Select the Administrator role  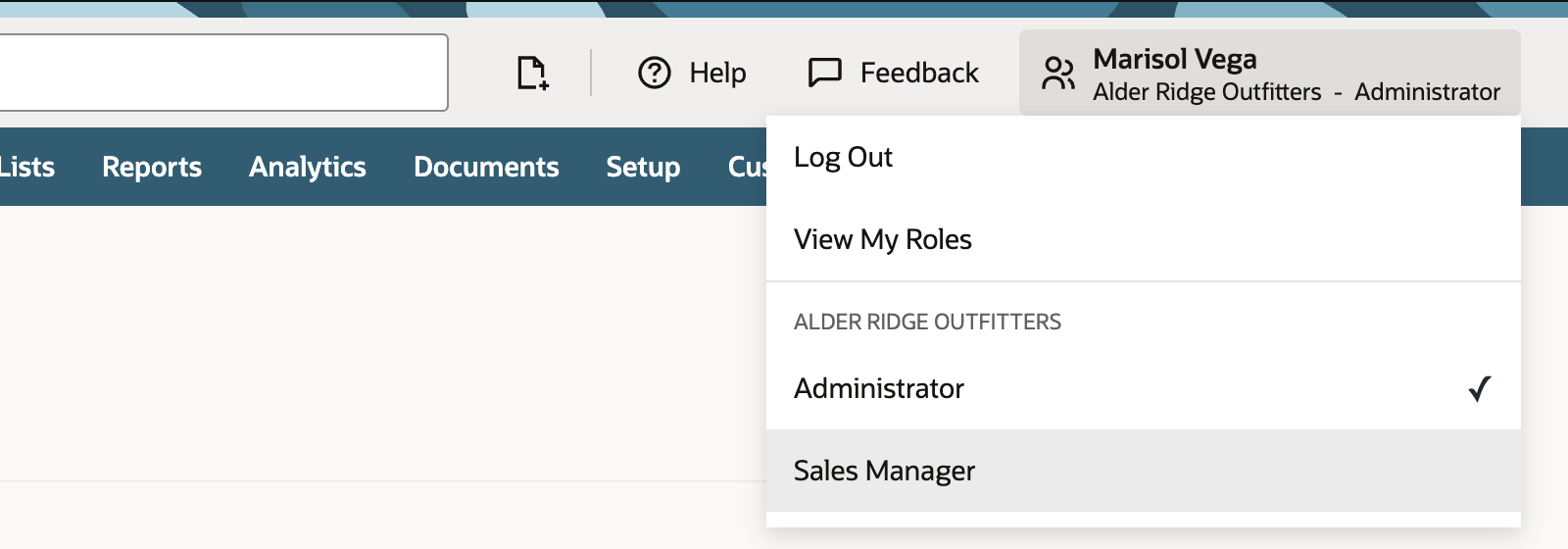(x=1144, y=388)
